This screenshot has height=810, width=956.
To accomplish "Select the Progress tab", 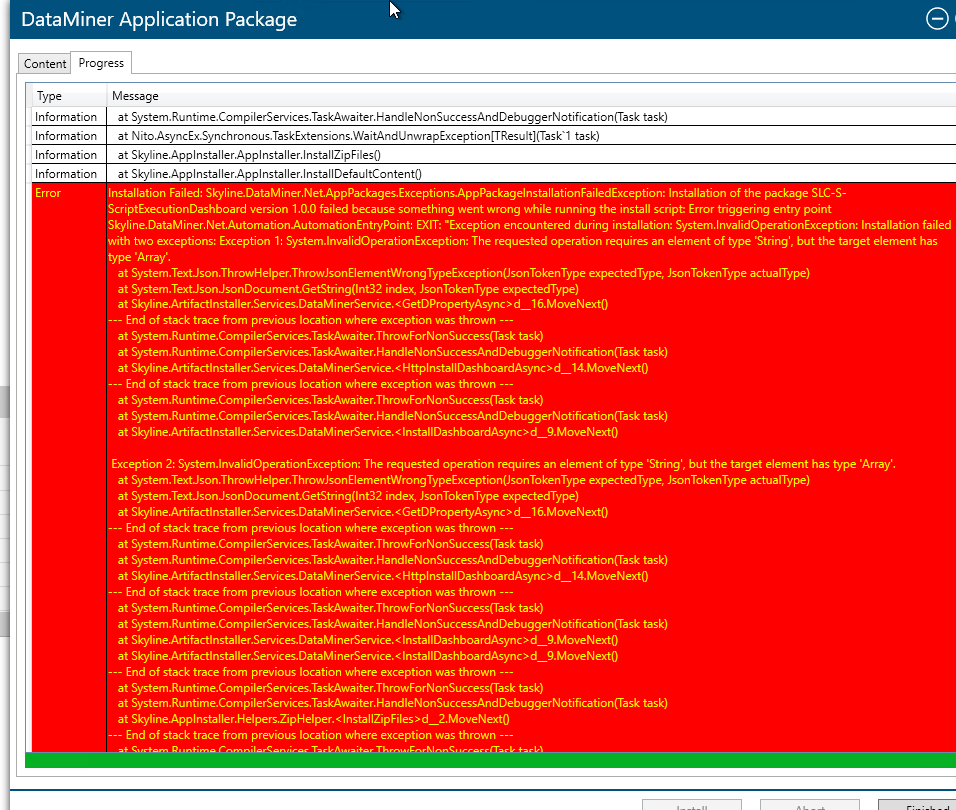I will (x=101, y=63).
